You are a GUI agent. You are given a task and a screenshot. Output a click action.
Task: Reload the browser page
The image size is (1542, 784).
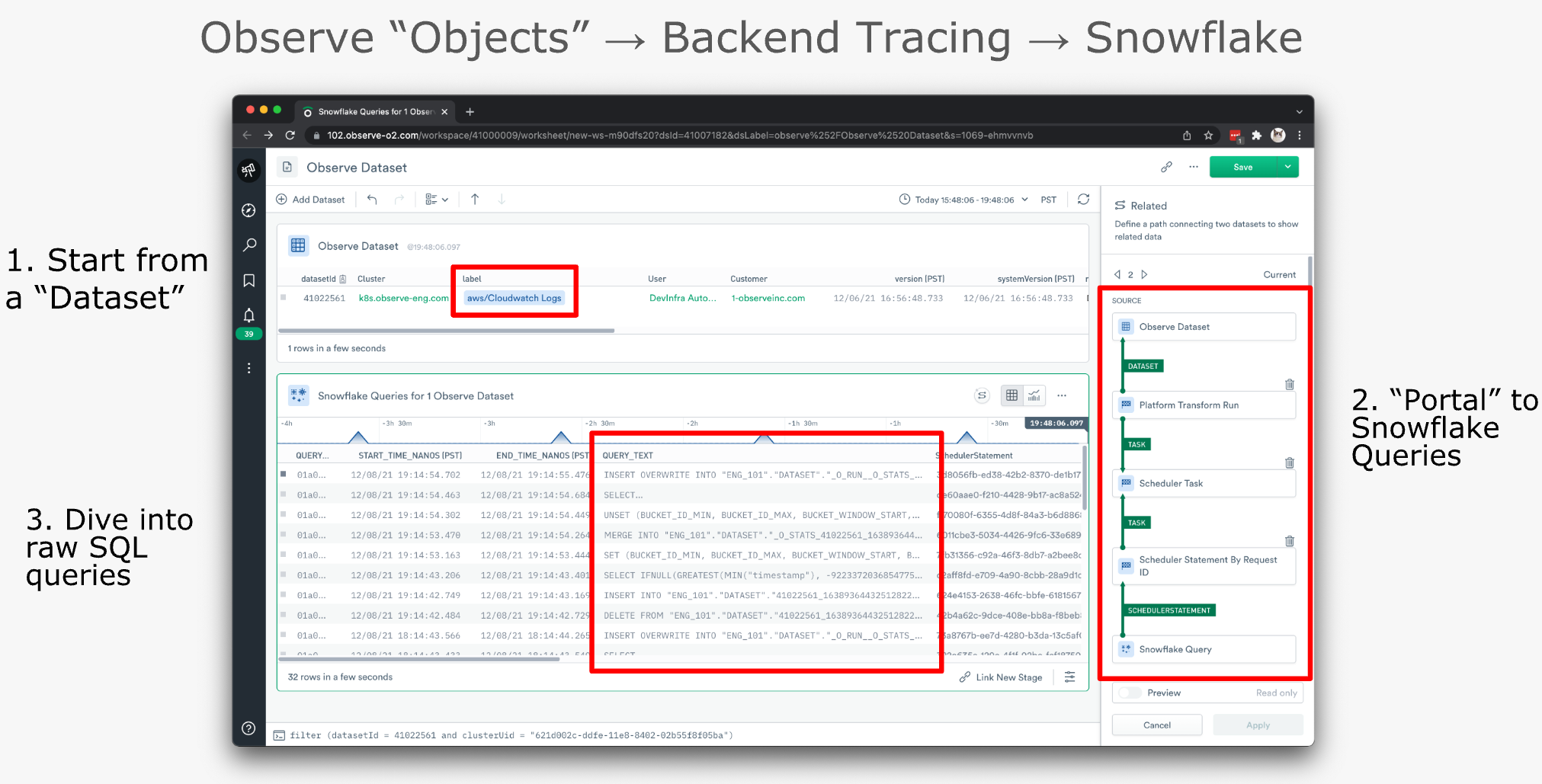290,136
